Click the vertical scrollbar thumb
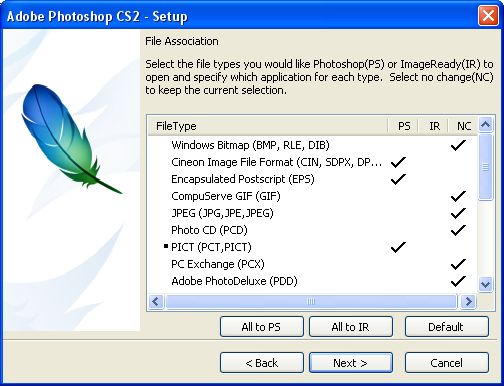Screen dimensions: 504x386 pos(486,167)
